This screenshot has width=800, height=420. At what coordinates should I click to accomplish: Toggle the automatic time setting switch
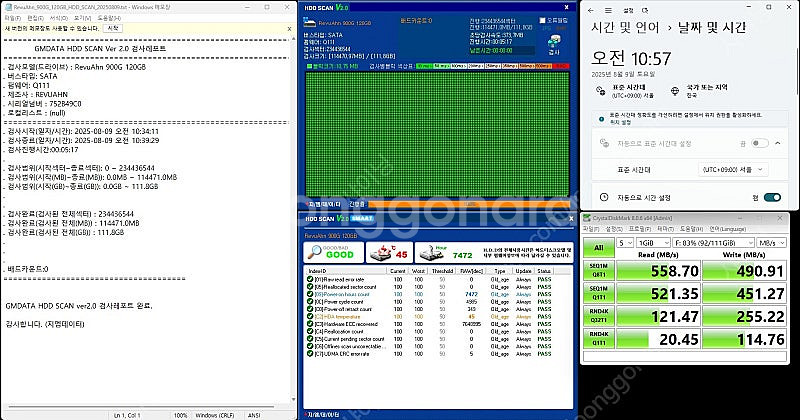(772, 197)
